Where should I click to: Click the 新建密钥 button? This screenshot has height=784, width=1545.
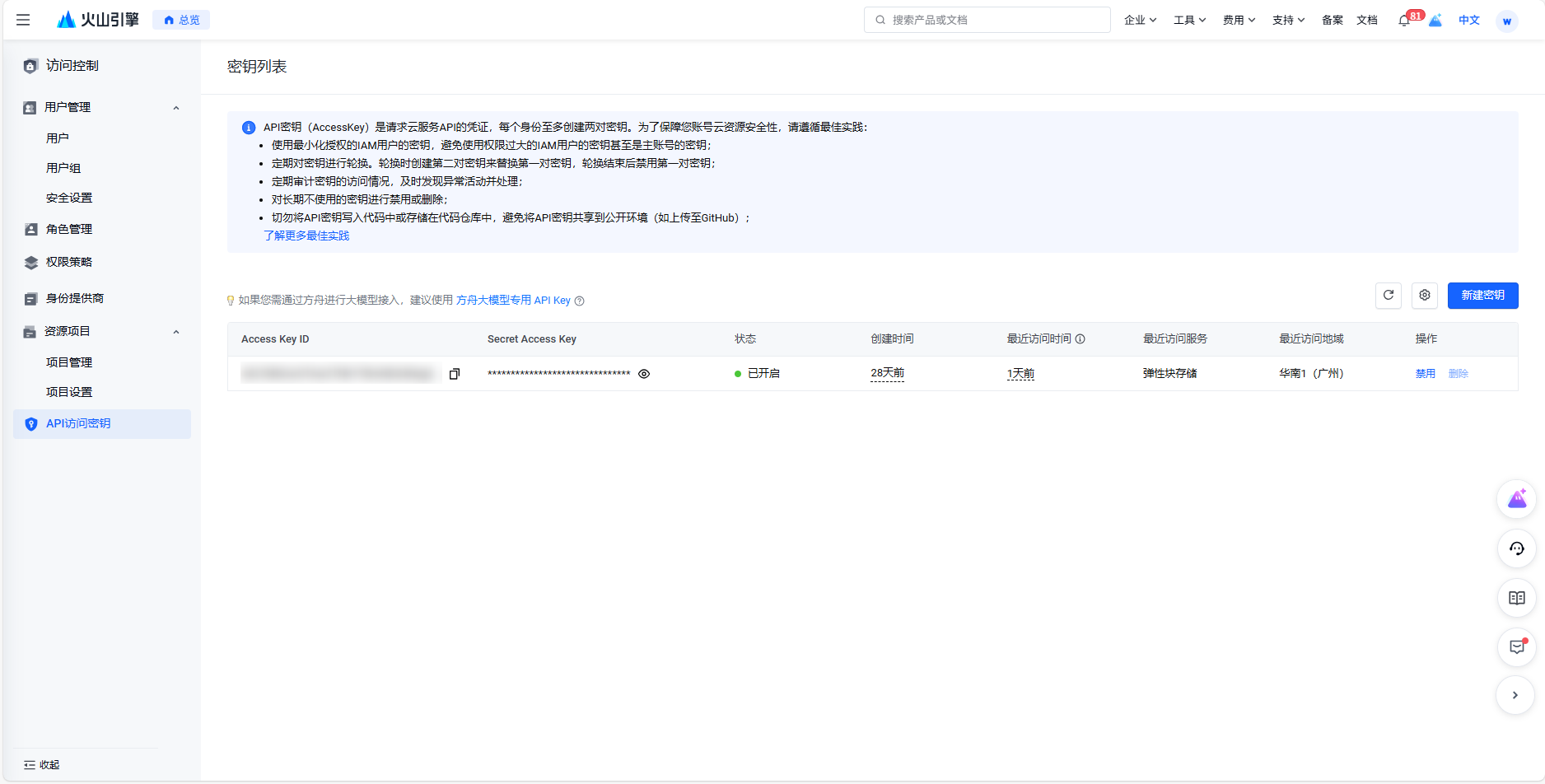(x=1482, y=296)
